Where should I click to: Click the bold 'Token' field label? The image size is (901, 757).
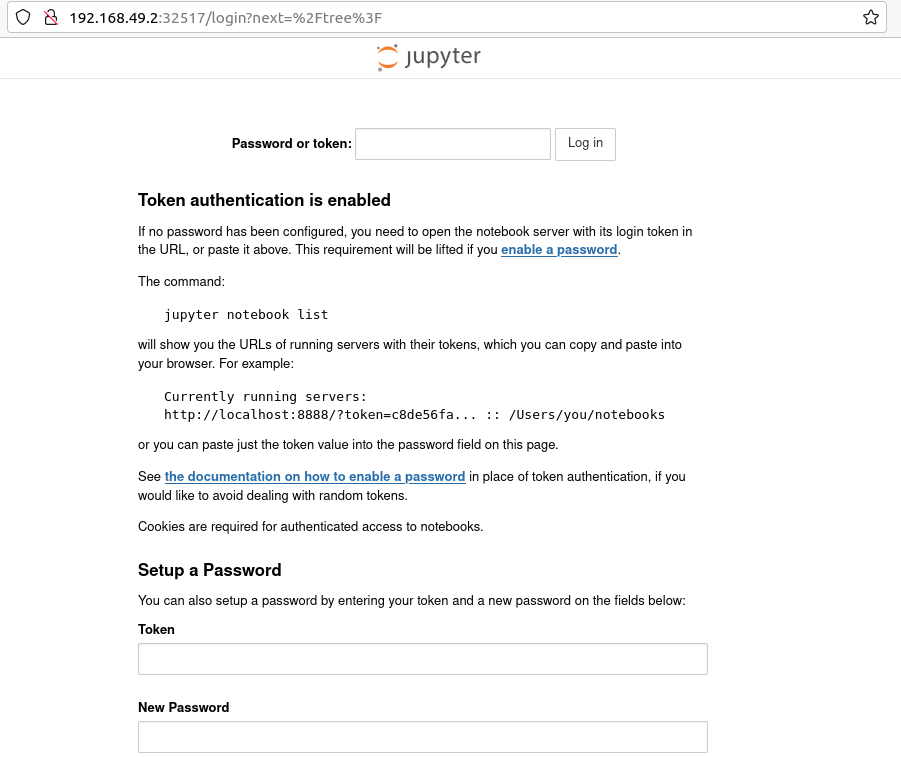(156, 630)
